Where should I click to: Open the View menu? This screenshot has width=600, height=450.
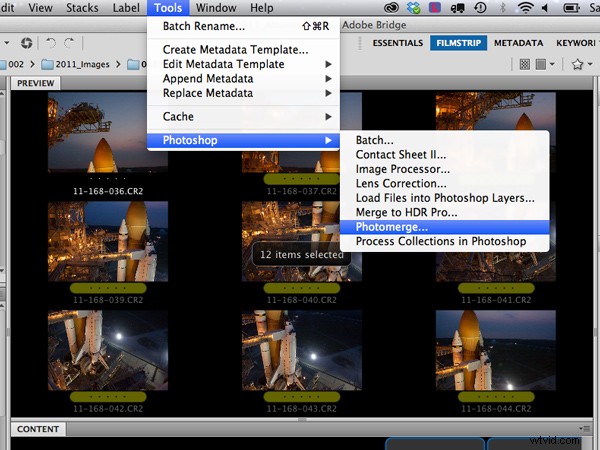click(40, 8)
